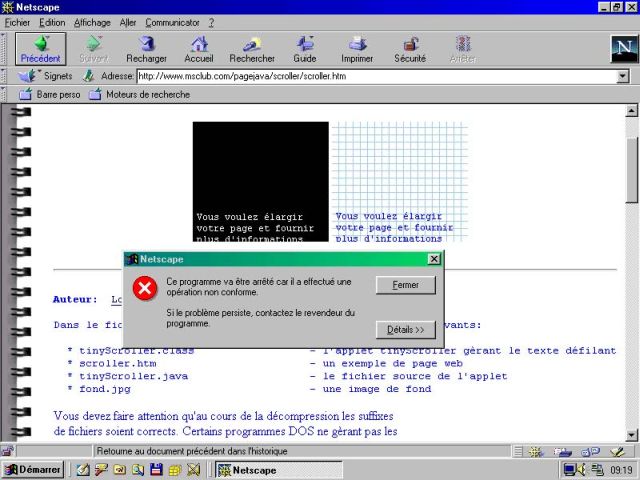Click 'le fichier source de l'applet' text
Viewport: 640px width, 480px height.
(x=415, y=376)
